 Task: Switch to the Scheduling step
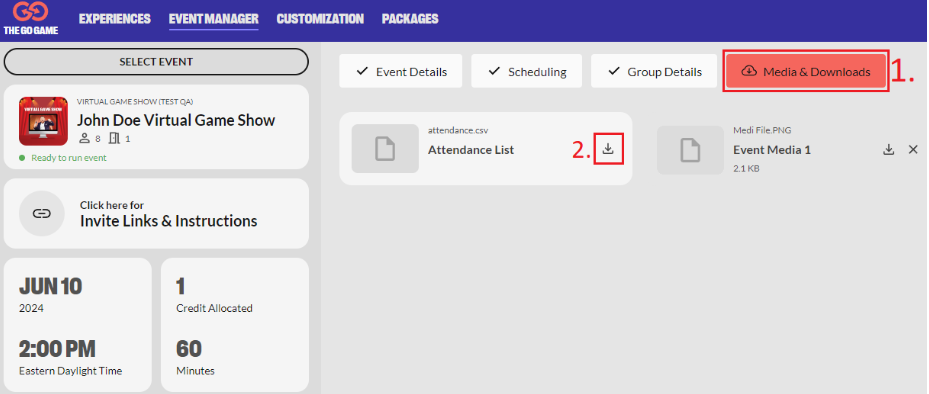point(527,72)
